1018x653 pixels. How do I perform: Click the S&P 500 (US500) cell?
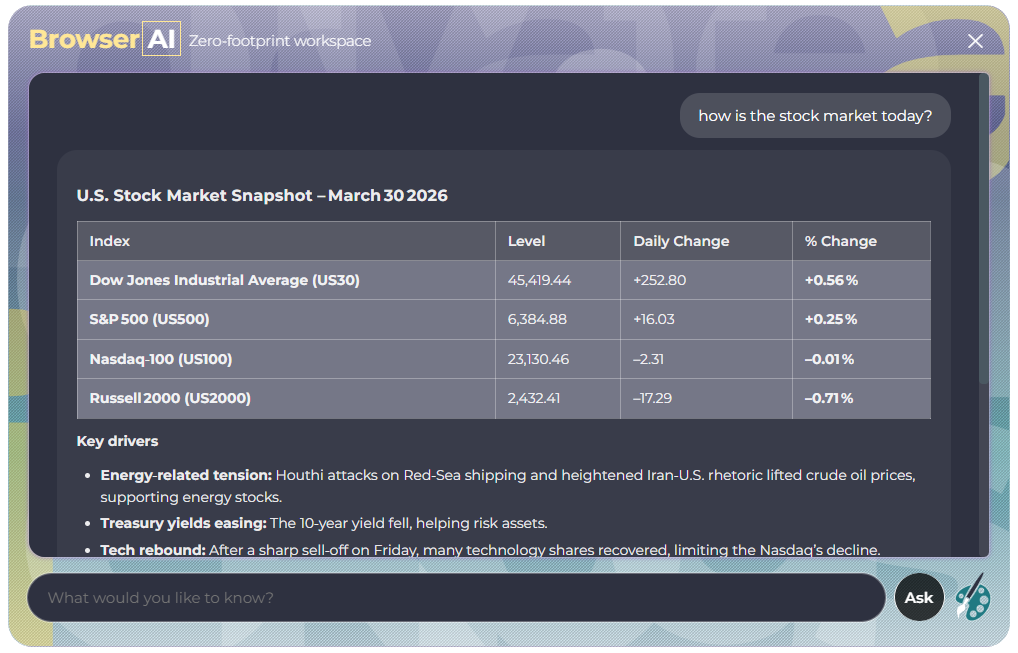point(149,319)
